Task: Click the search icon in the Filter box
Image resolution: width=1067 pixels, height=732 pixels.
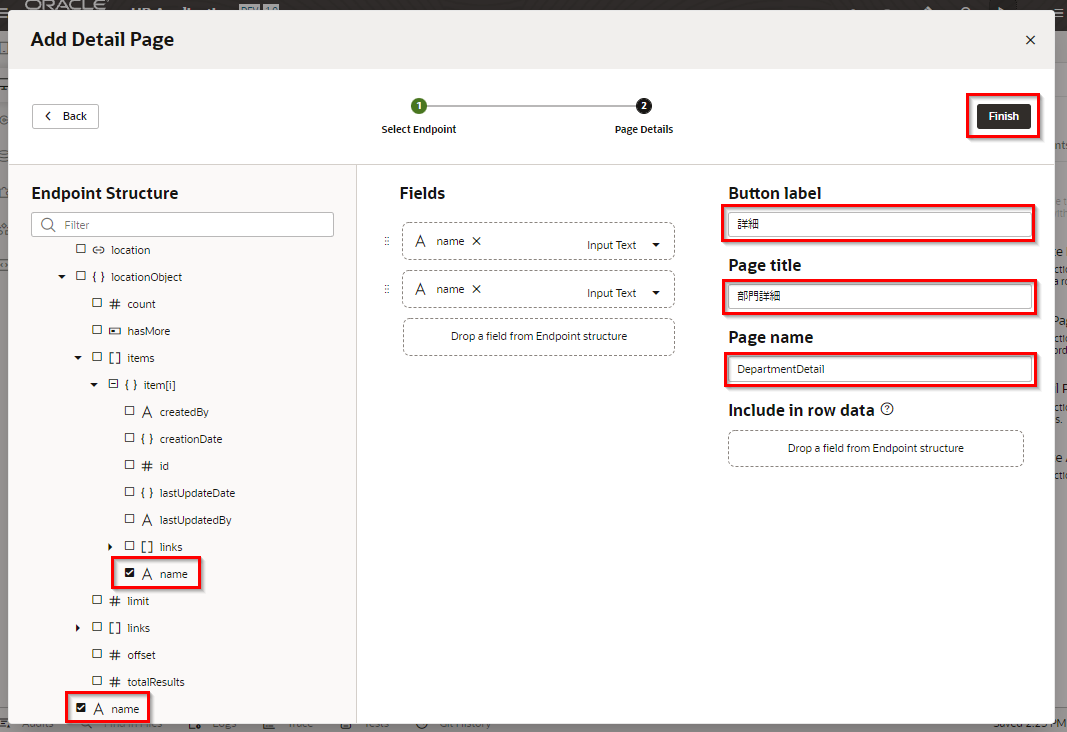Action: pyautogui.click(x=48, y=225)
